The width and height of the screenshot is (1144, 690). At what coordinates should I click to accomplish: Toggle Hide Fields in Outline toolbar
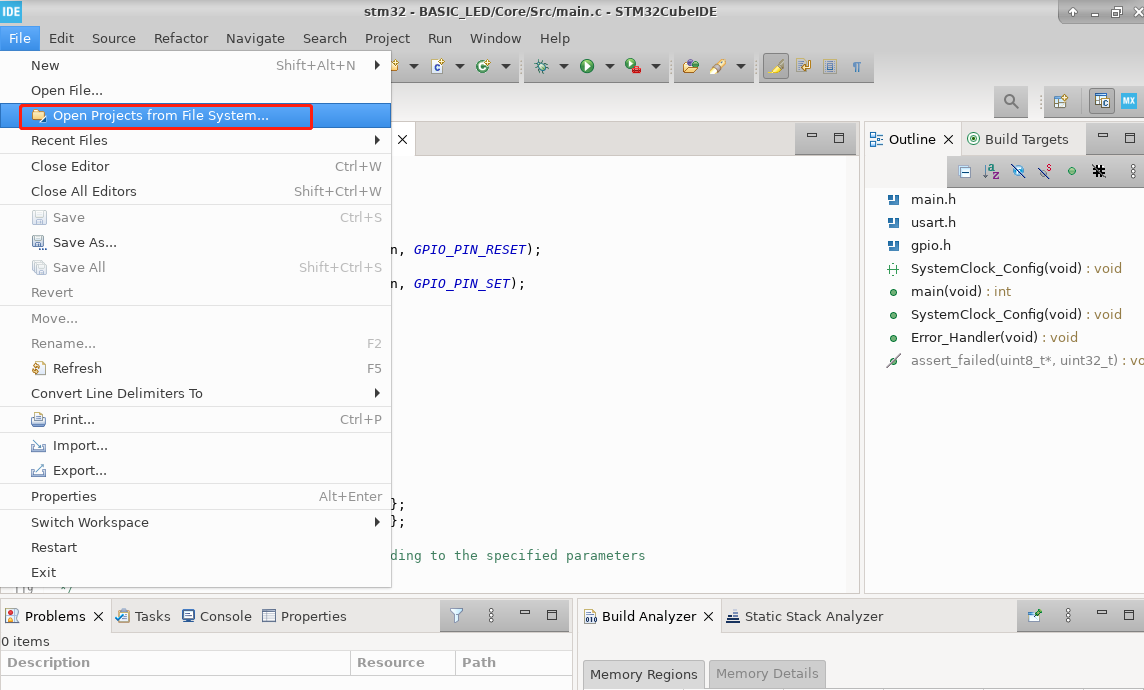[1018, 171]
